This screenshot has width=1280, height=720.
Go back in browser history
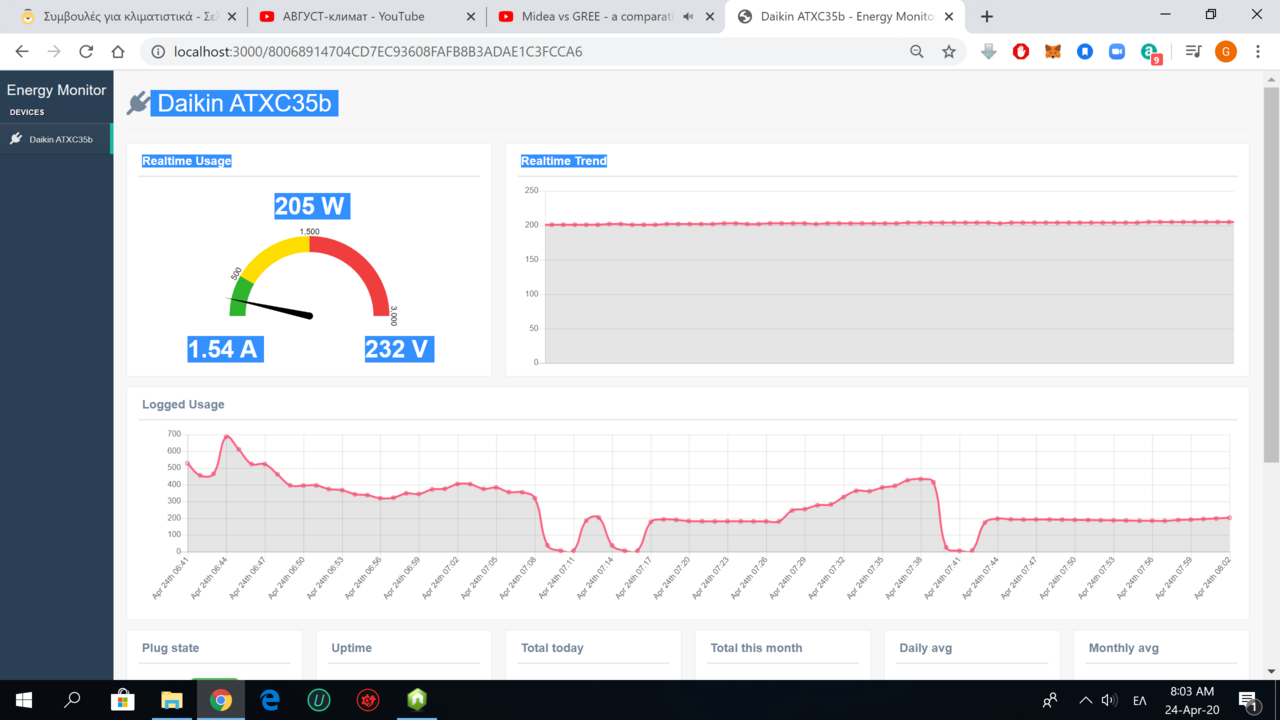(22, 52)
